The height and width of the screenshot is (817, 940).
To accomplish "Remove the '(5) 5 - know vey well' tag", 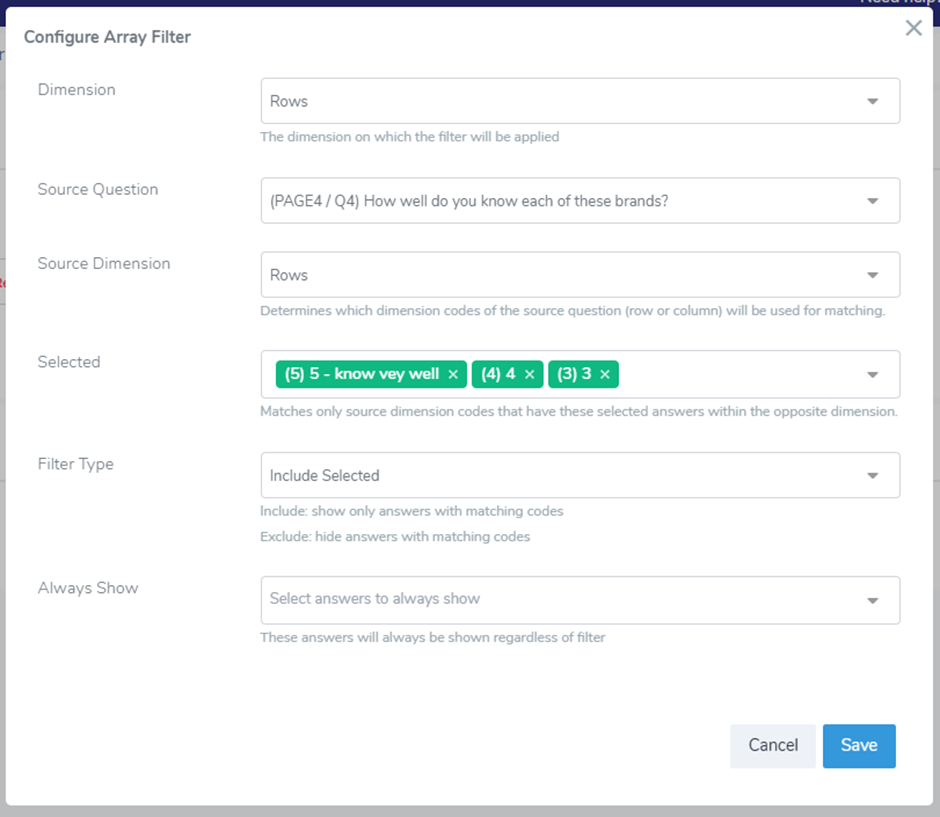I will point(453,374).
